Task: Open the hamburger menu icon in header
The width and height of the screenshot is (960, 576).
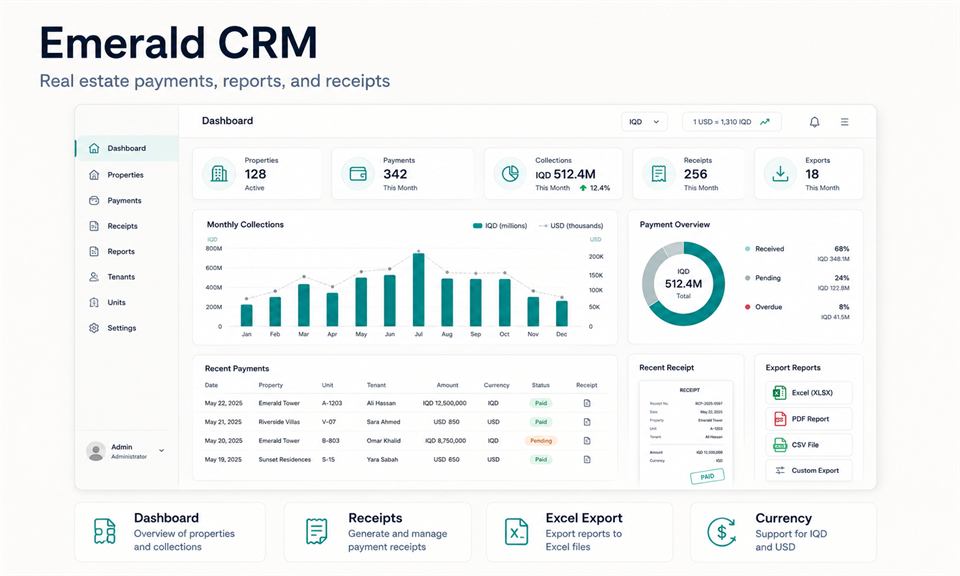Action: click(x=844, y=122)
